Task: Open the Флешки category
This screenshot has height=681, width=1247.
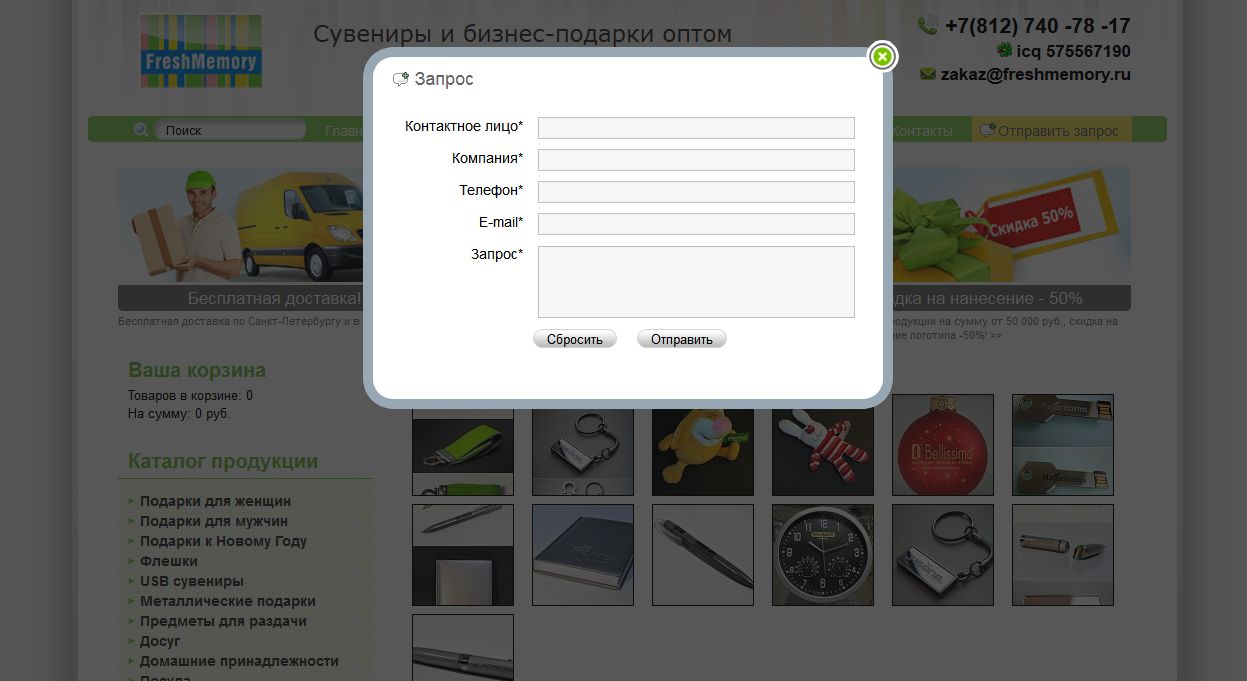Action: (169, 561)
